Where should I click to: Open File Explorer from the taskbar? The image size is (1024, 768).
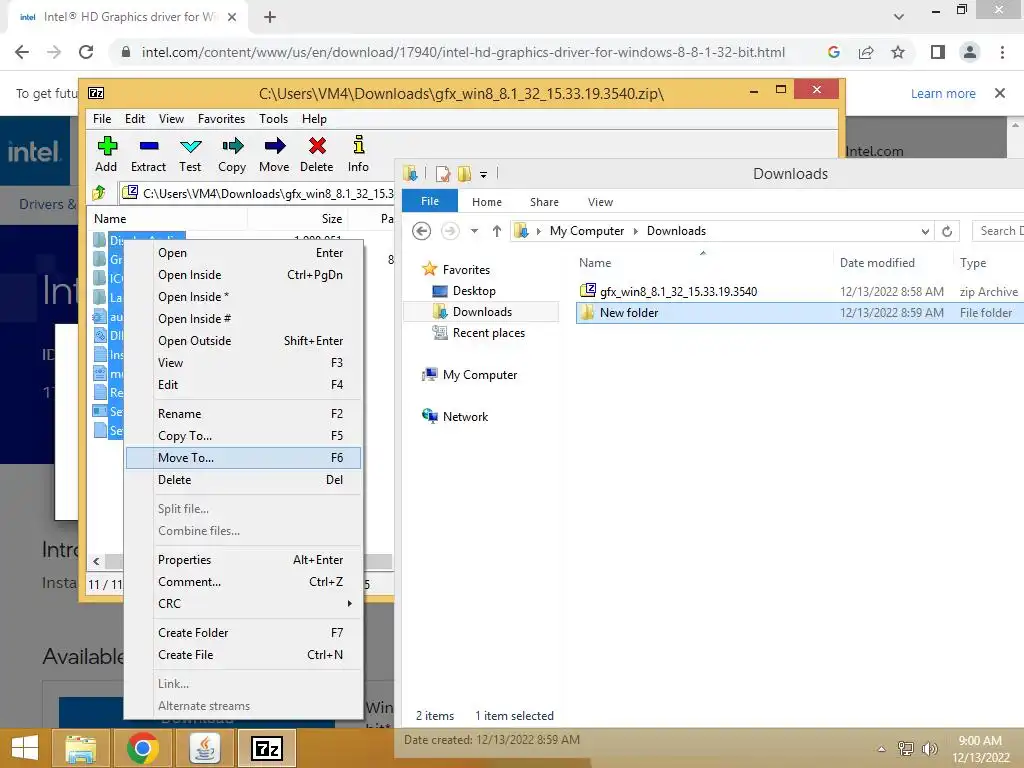81,748
